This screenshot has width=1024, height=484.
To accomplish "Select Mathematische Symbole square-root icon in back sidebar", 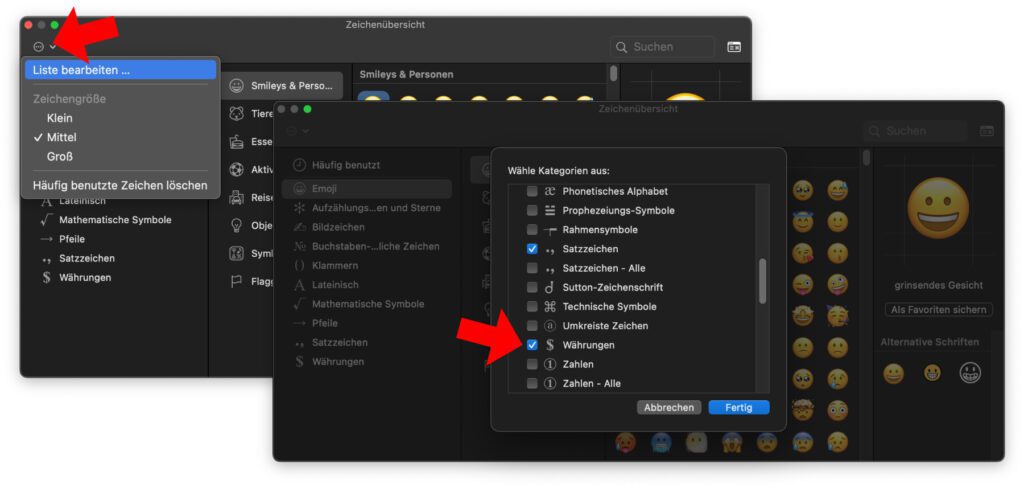I will 46,220.
